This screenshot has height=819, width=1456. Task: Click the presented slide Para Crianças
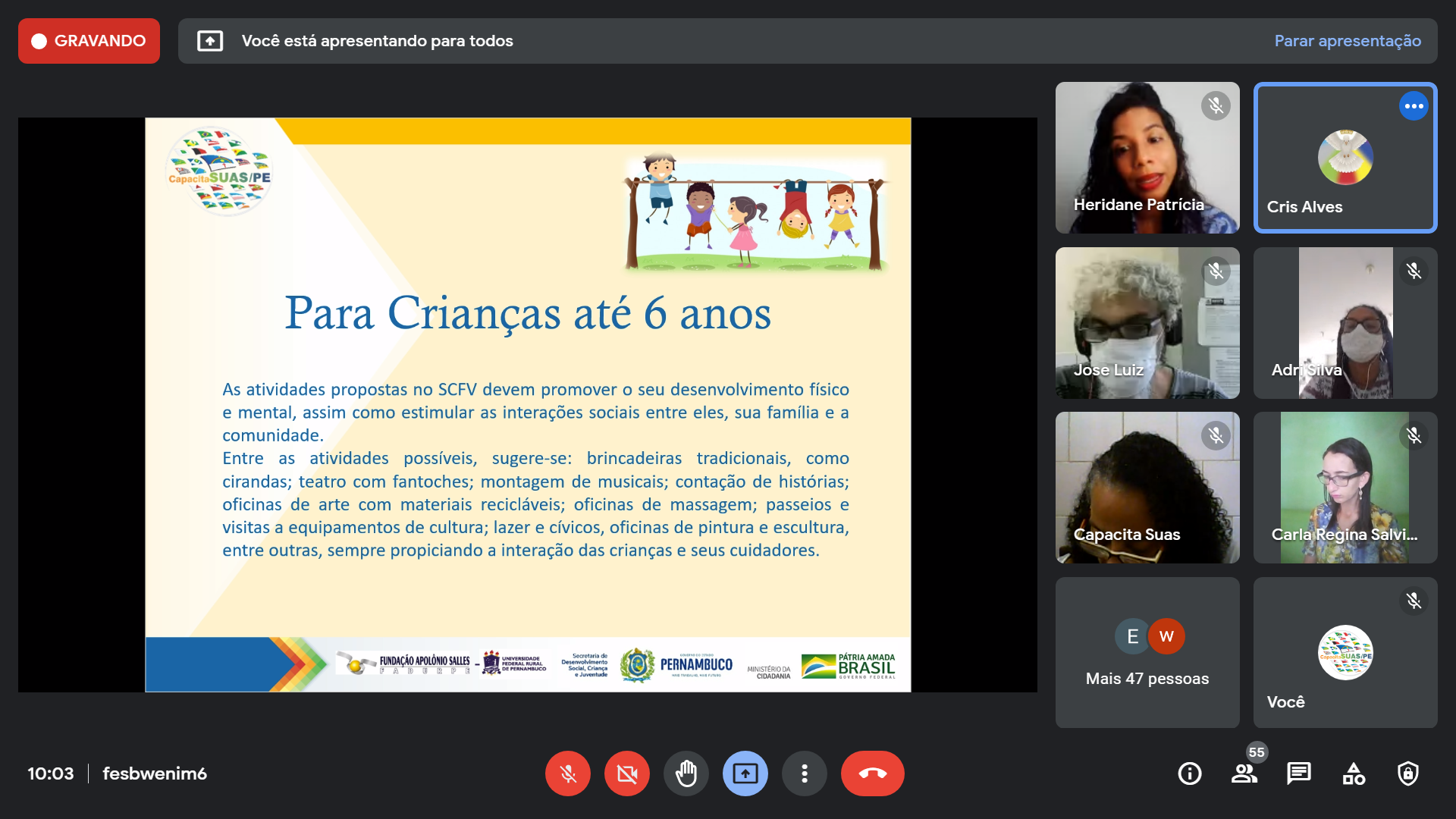coord(528,404)
